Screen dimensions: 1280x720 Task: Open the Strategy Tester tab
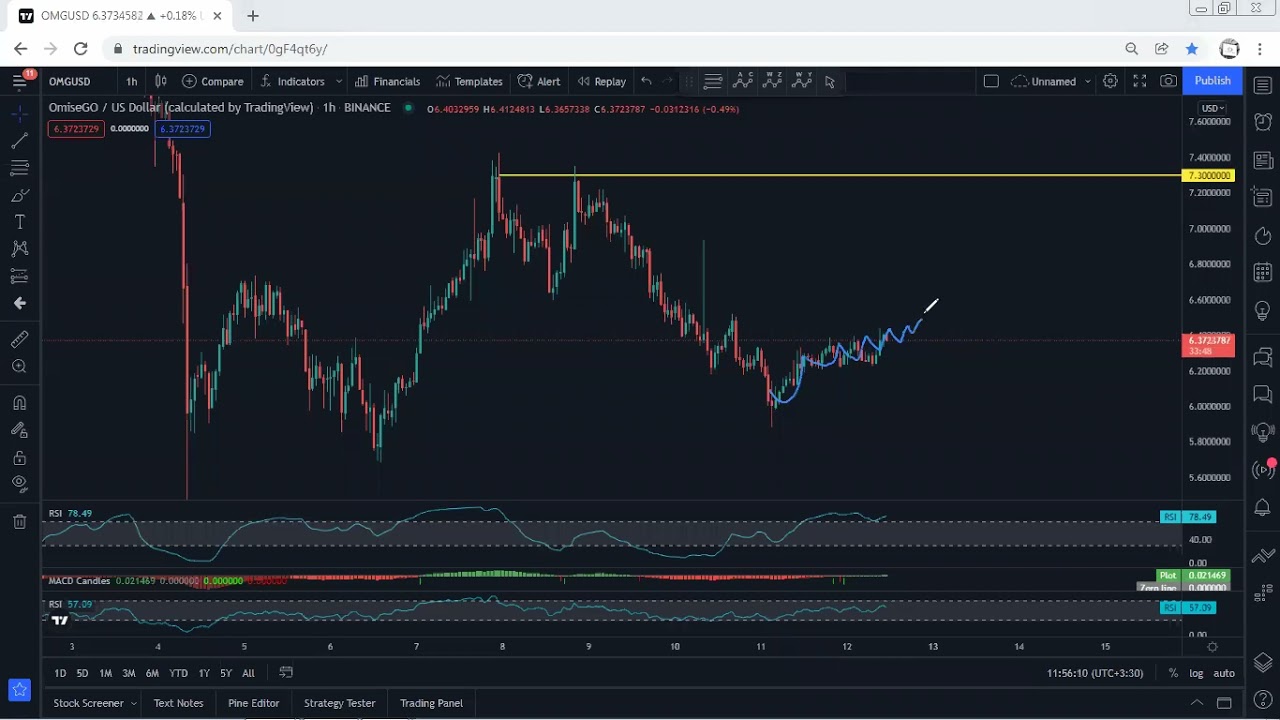point(339,703)
